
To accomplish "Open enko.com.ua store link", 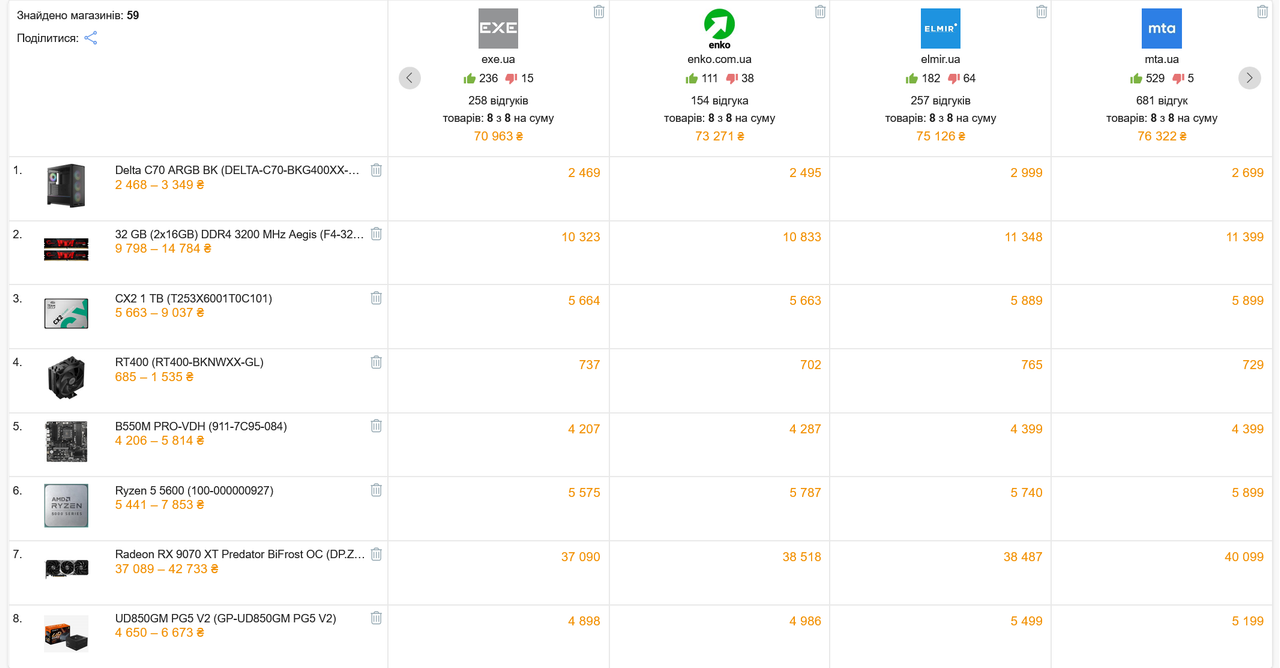I will click(719, 59).
